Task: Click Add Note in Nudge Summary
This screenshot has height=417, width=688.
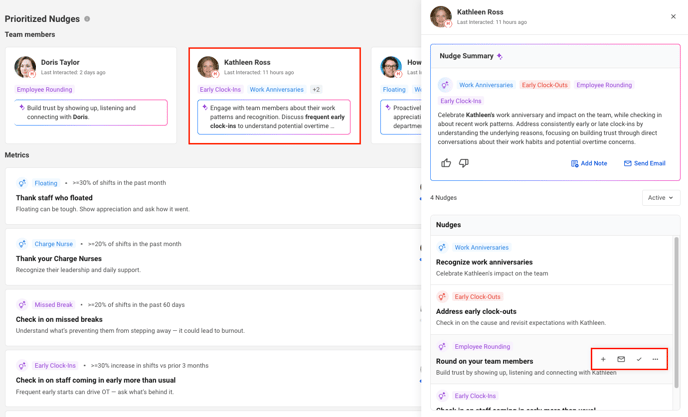Action: (x=589, y=163)
